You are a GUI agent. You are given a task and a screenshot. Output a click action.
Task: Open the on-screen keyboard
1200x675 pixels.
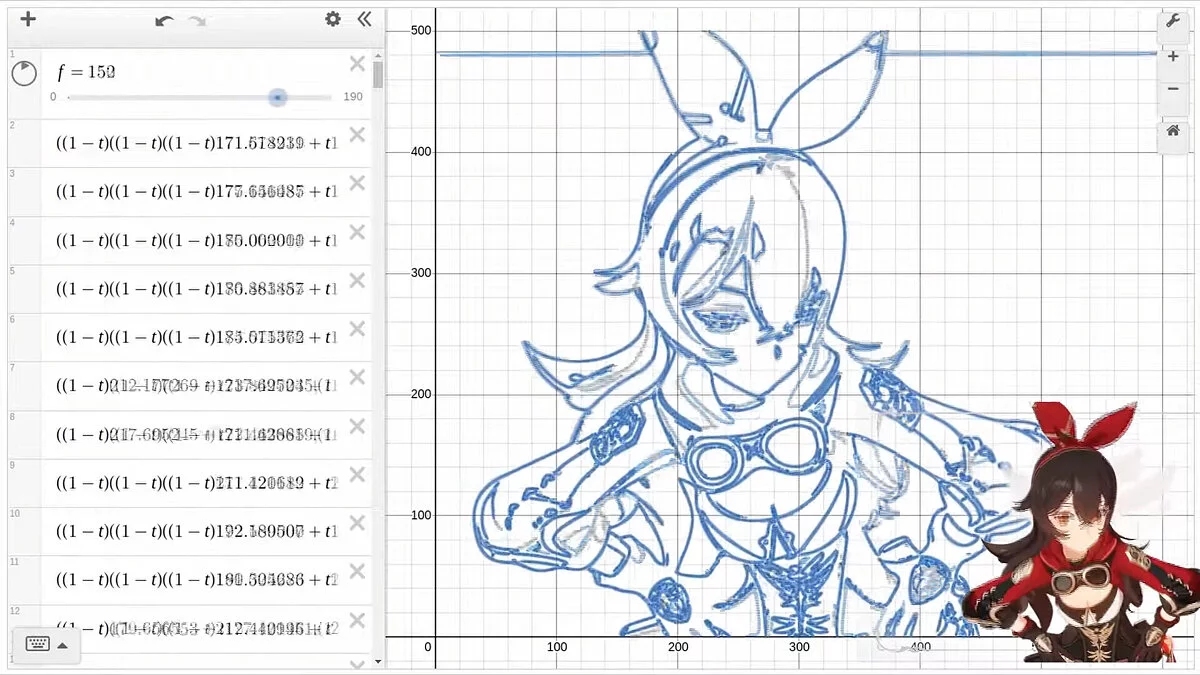click(39, 644)
